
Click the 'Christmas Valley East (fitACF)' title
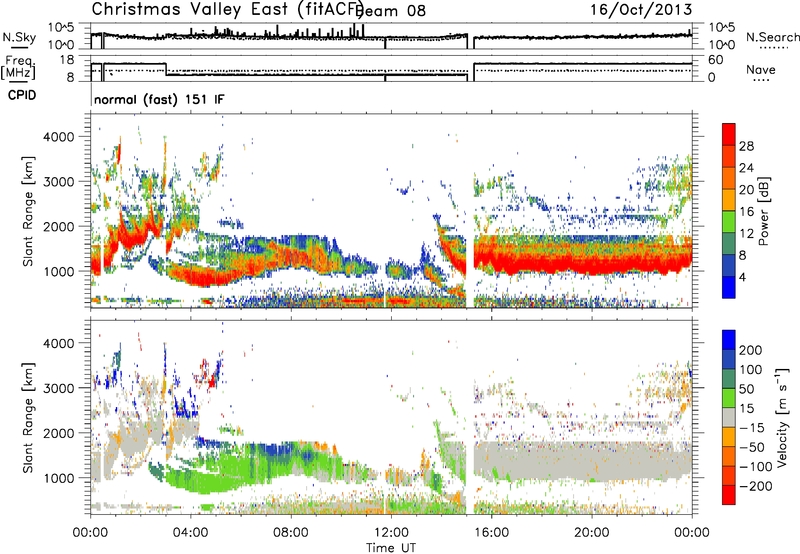pos(227,10)
